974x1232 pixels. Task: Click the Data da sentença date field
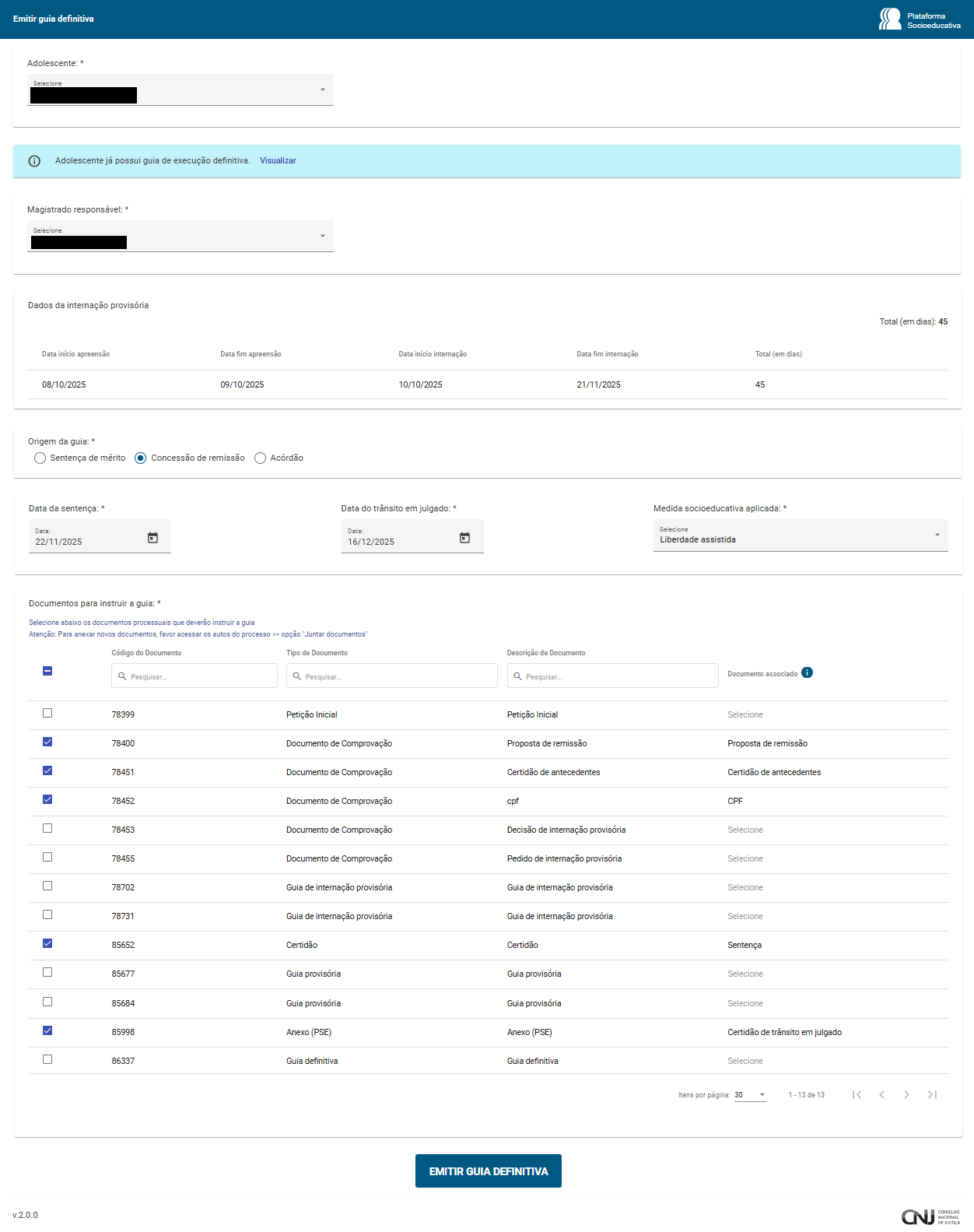[x=100, y=537]
